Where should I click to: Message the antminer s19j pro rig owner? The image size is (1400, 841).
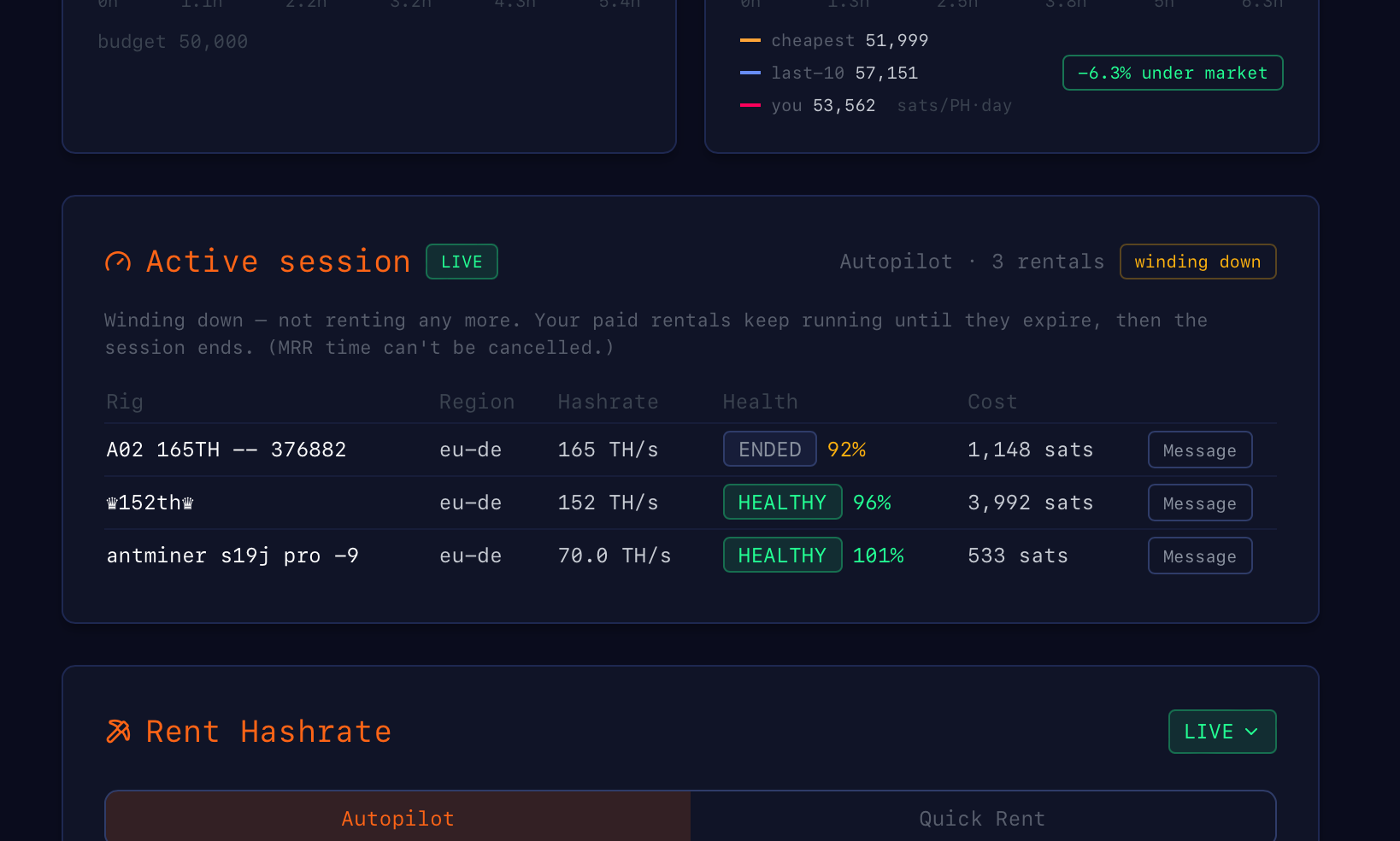(1200, 556)
